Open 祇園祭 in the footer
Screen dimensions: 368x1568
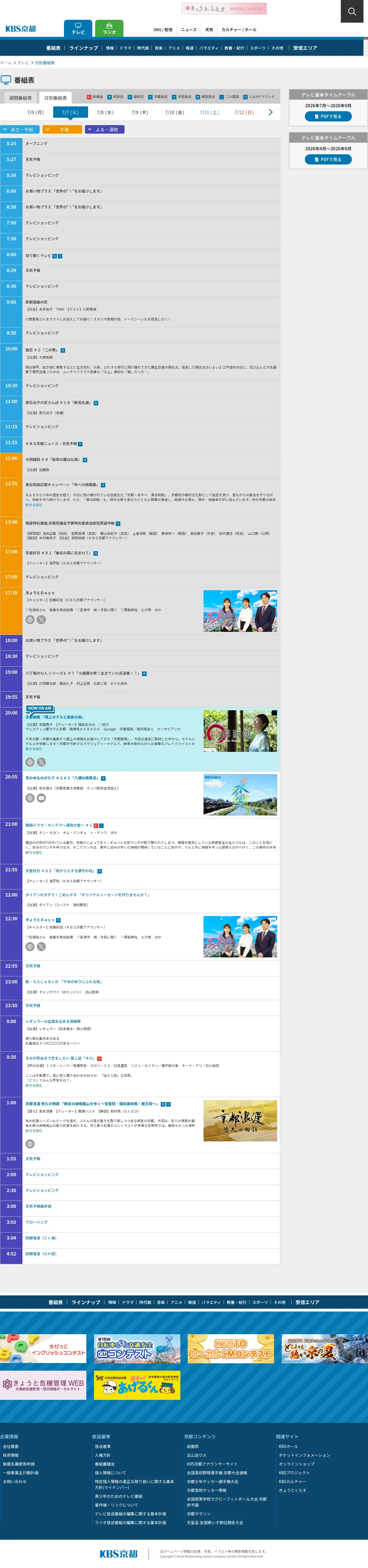coord(193,1446)
